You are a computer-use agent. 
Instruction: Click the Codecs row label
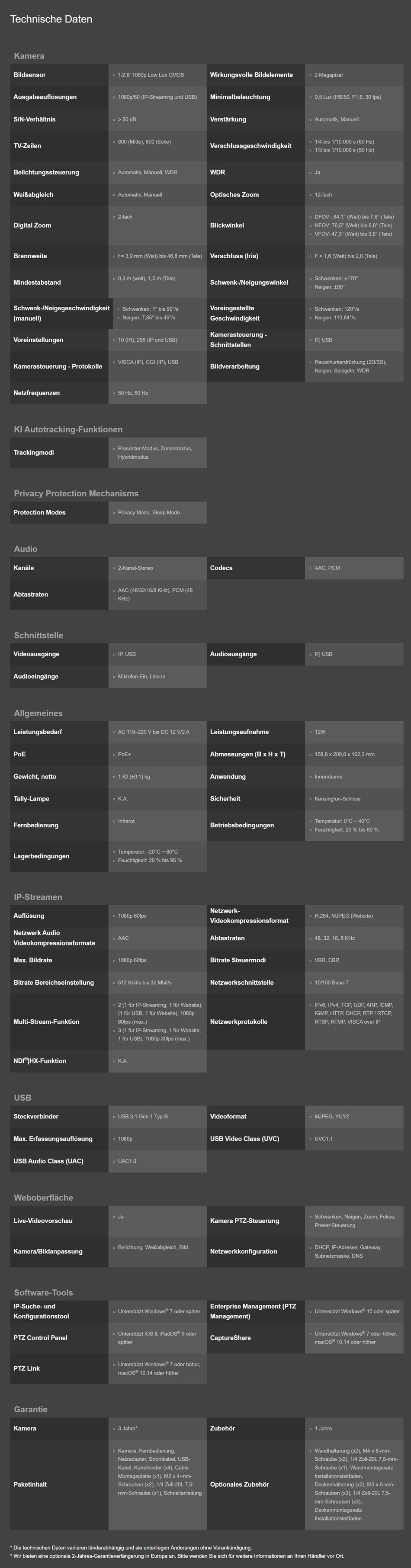(x=221, y=568)
